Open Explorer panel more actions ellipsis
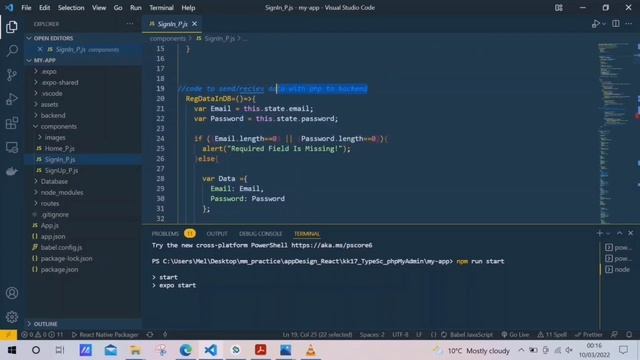 130,24
